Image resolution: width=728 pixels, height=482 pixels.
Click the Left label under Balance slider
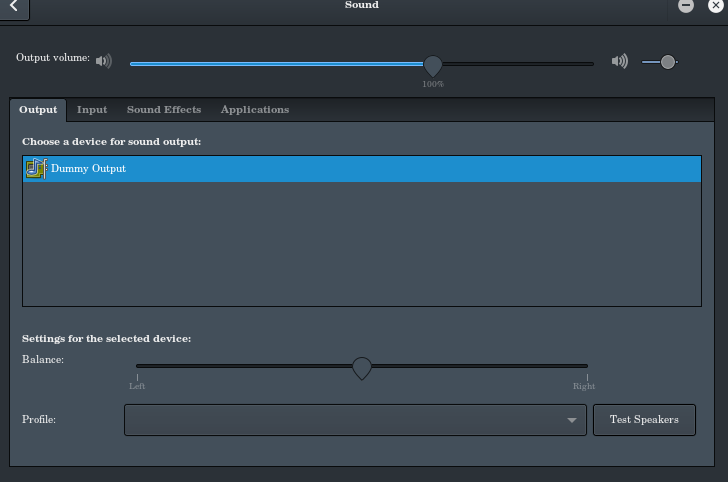pos(137,386)
